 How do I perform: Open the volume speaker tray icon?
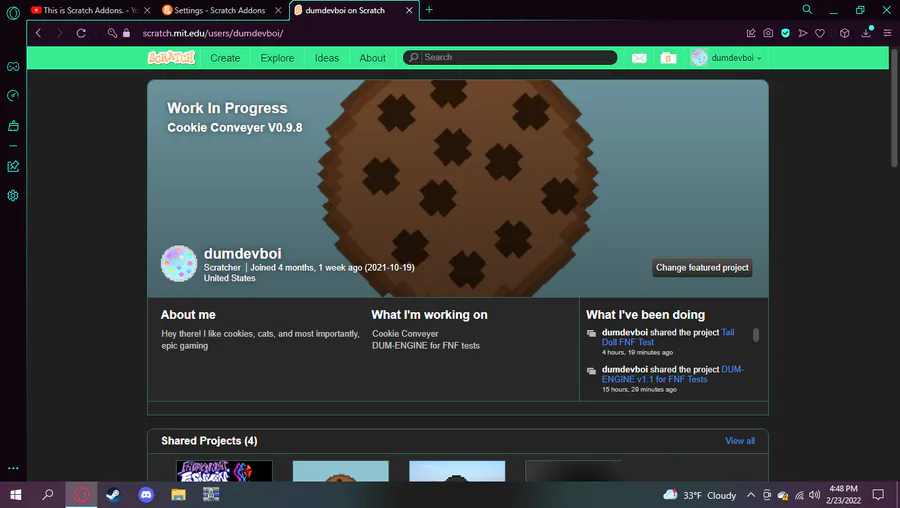(814, 495)
